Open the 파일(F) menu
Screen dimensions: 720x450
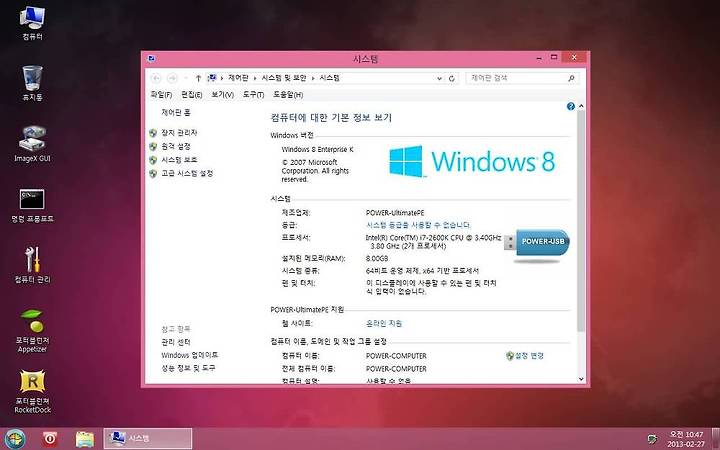(x=161, y=95)
